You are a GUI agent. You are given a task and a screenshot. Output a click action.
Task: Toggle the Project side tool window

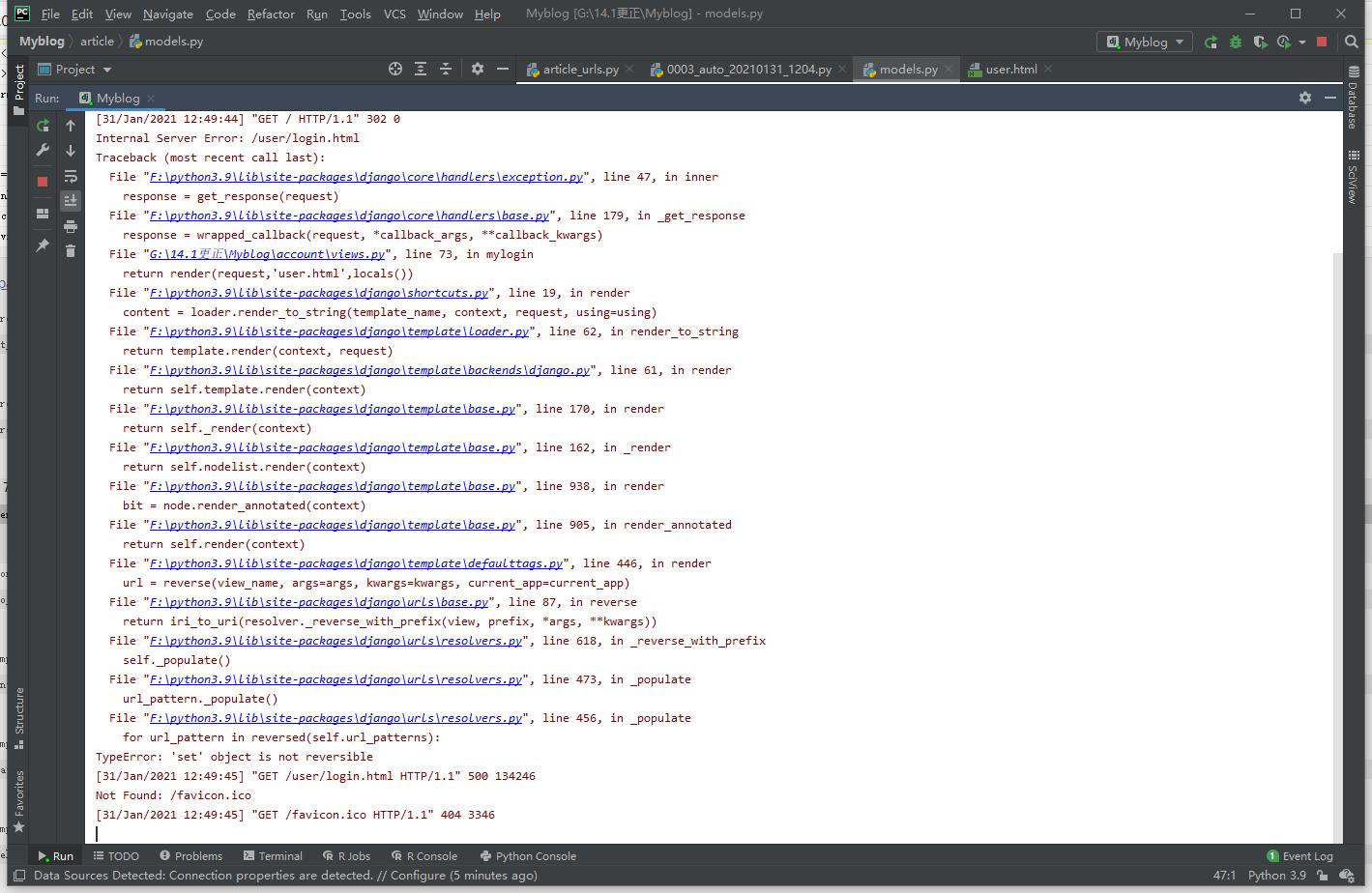[18, 90]
